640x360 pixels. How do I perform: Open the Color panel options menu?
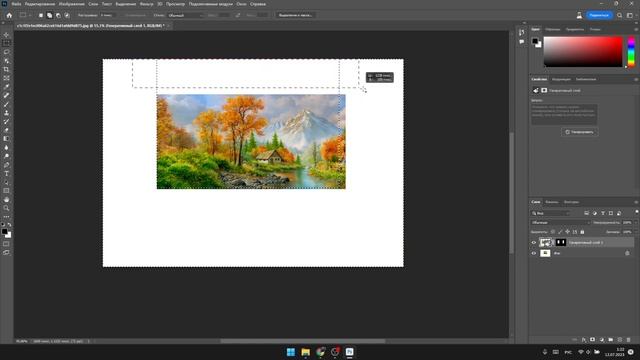pos(636,29)
